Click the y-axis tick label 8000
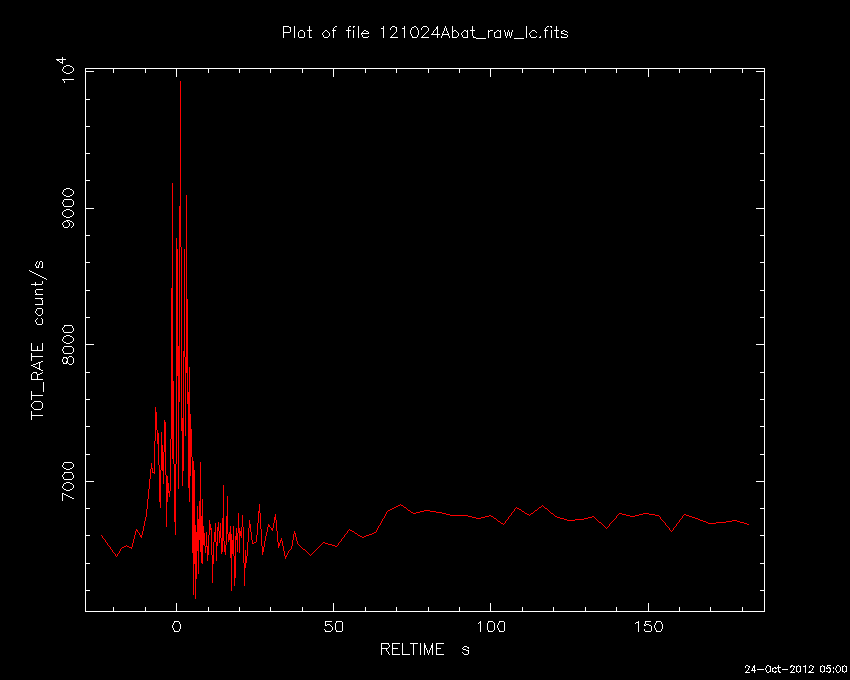This screenshot has width=850, height=680. point(68,344)
